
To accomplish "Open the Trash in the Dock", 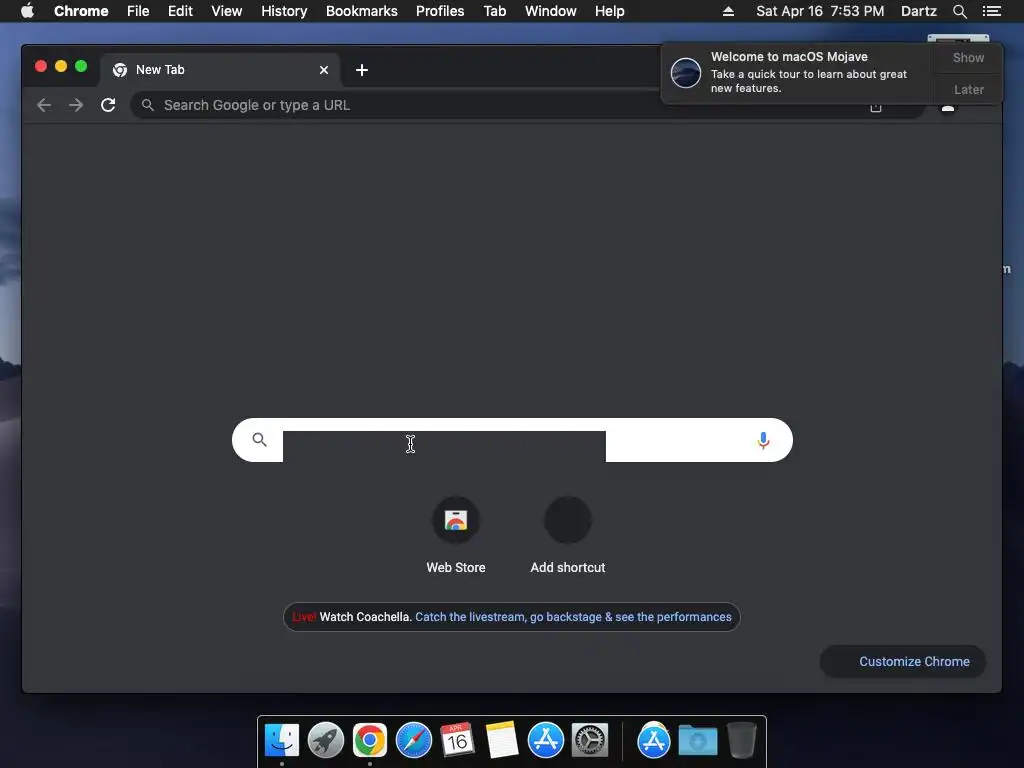I will [742, 741].
